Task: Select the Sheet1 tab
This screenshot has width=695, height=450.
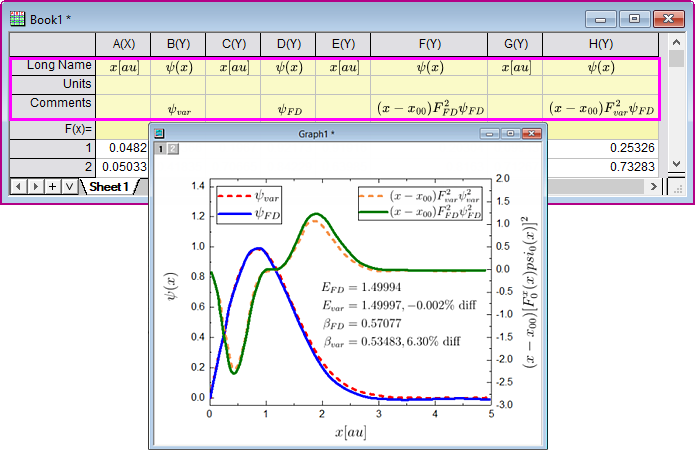Action: tap(108, 187)
